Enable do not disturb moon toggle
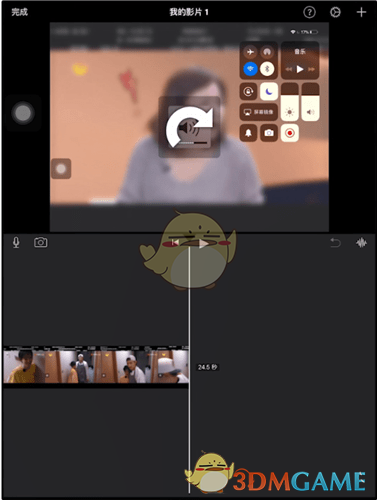 (x=269, y=91)
